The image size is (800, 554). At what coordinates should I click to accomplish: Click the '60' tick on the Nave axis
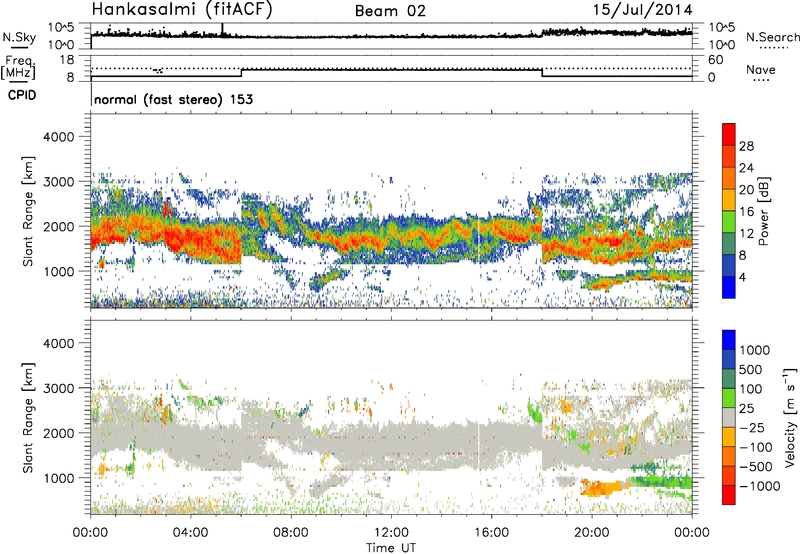pyautogui.click(x=715, y=60)
